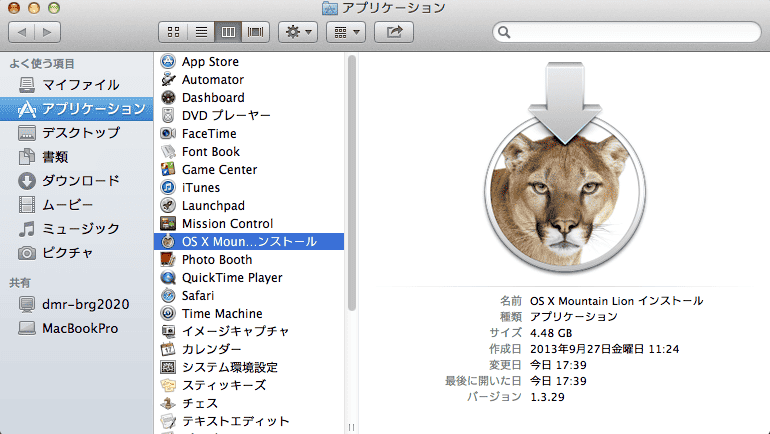The image size is (770, 434).
Task: Open the arrange items dropdown
Action: [346, 32]
